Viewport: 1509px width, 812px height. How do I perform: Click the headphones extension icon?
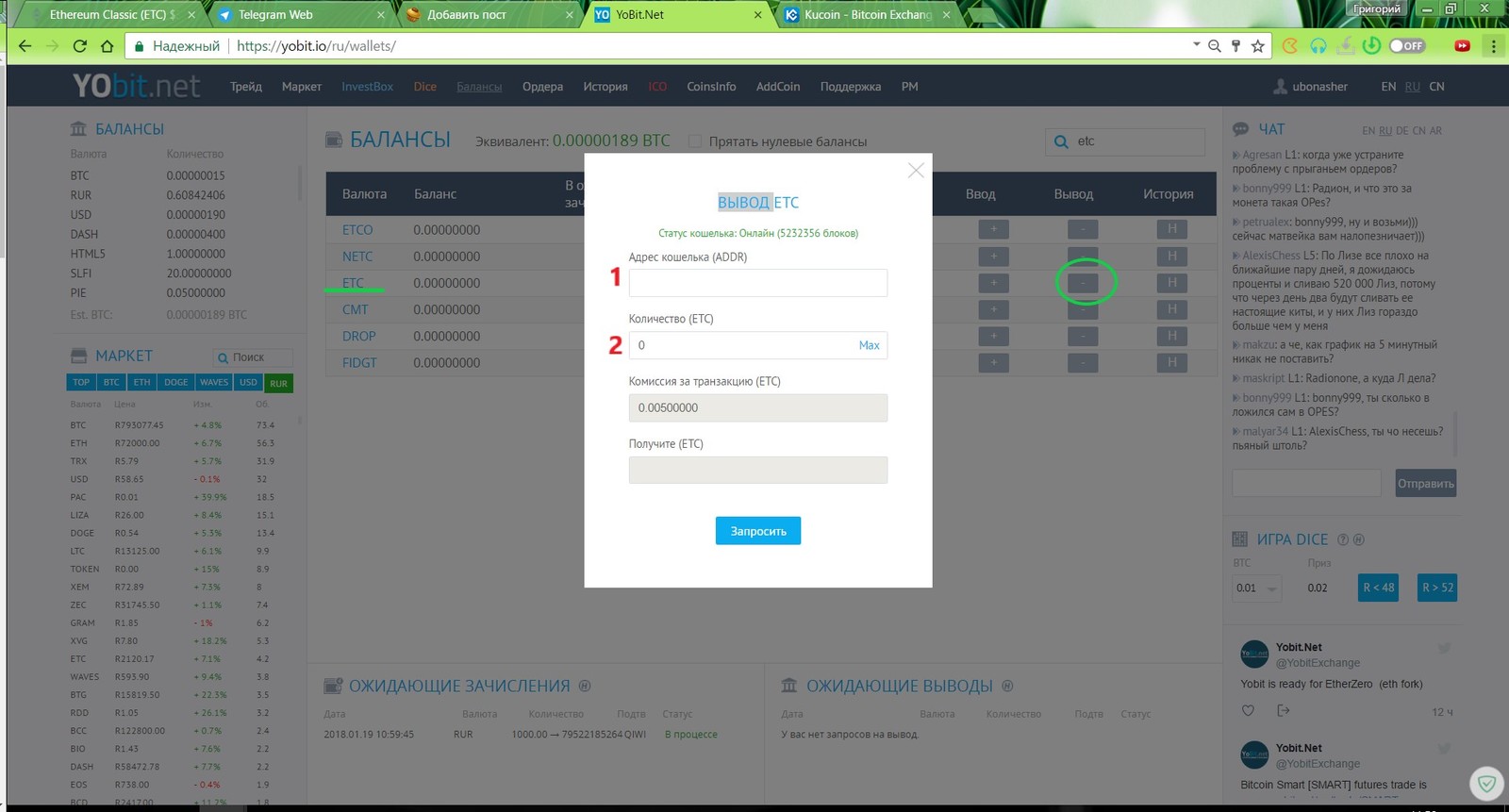click(x=1318, y=45)
